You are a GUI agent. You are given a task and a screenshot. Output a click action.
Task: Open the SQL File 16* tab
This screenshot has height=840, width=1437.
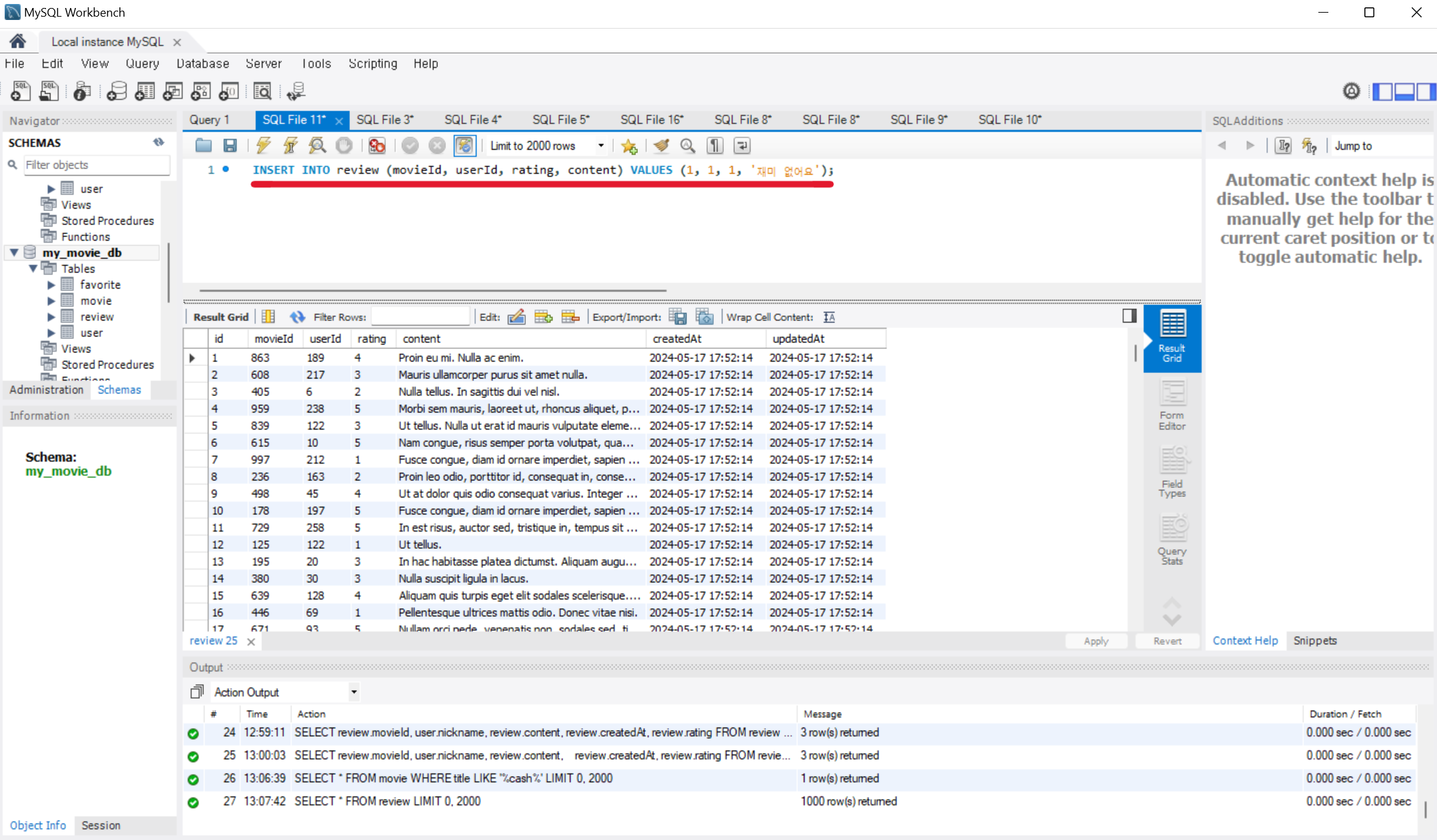point(652,119)
